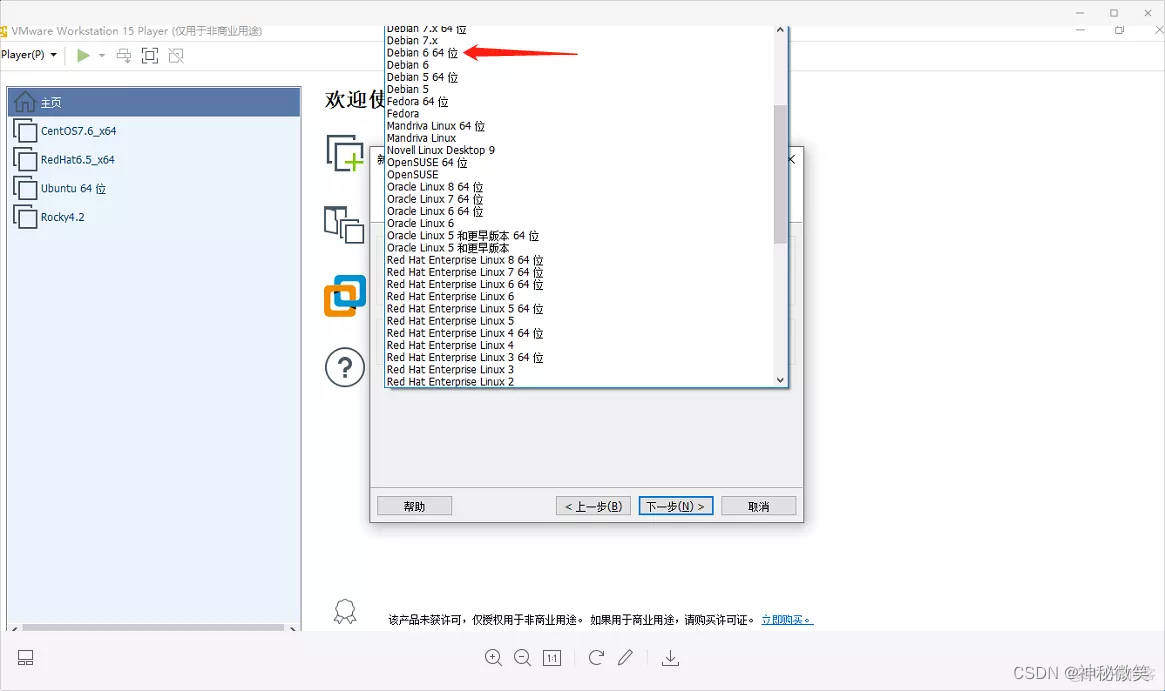
Task: Choose Red Hat Enterprise Linux 7 64 位
Action: 464,272
